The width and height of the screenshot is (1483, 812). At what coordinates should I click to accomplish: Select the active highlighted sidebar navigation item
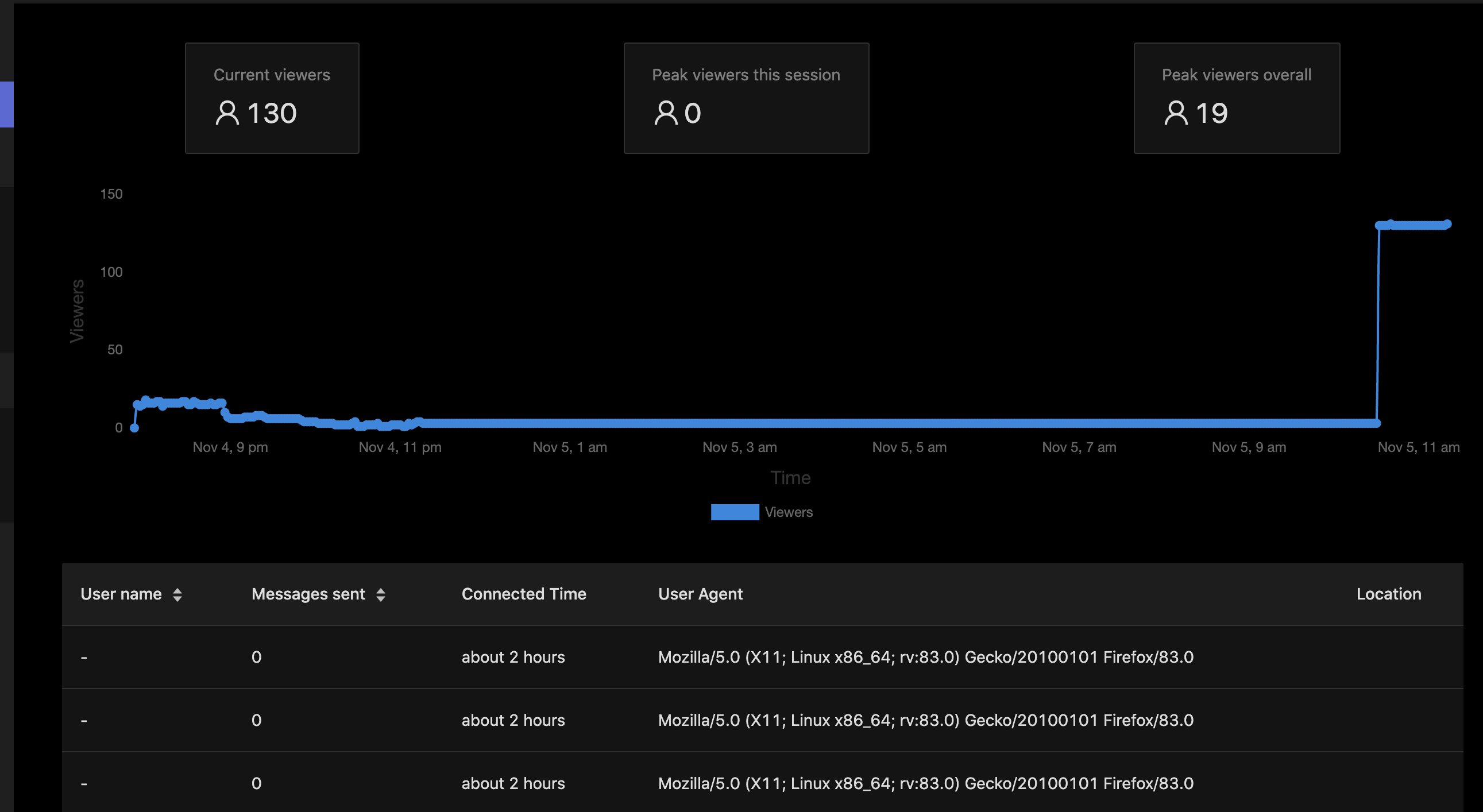[6, 104]
